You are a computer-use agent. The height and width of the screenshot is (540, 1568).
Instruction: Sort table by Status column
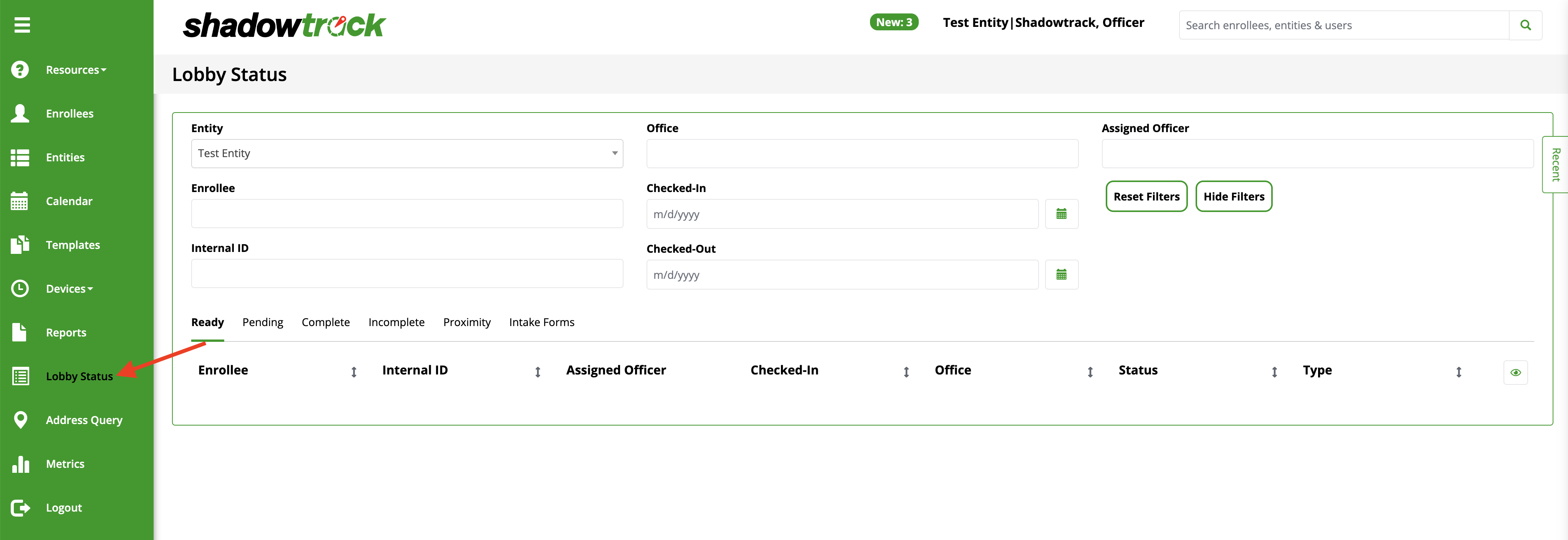click(1274, 372)
